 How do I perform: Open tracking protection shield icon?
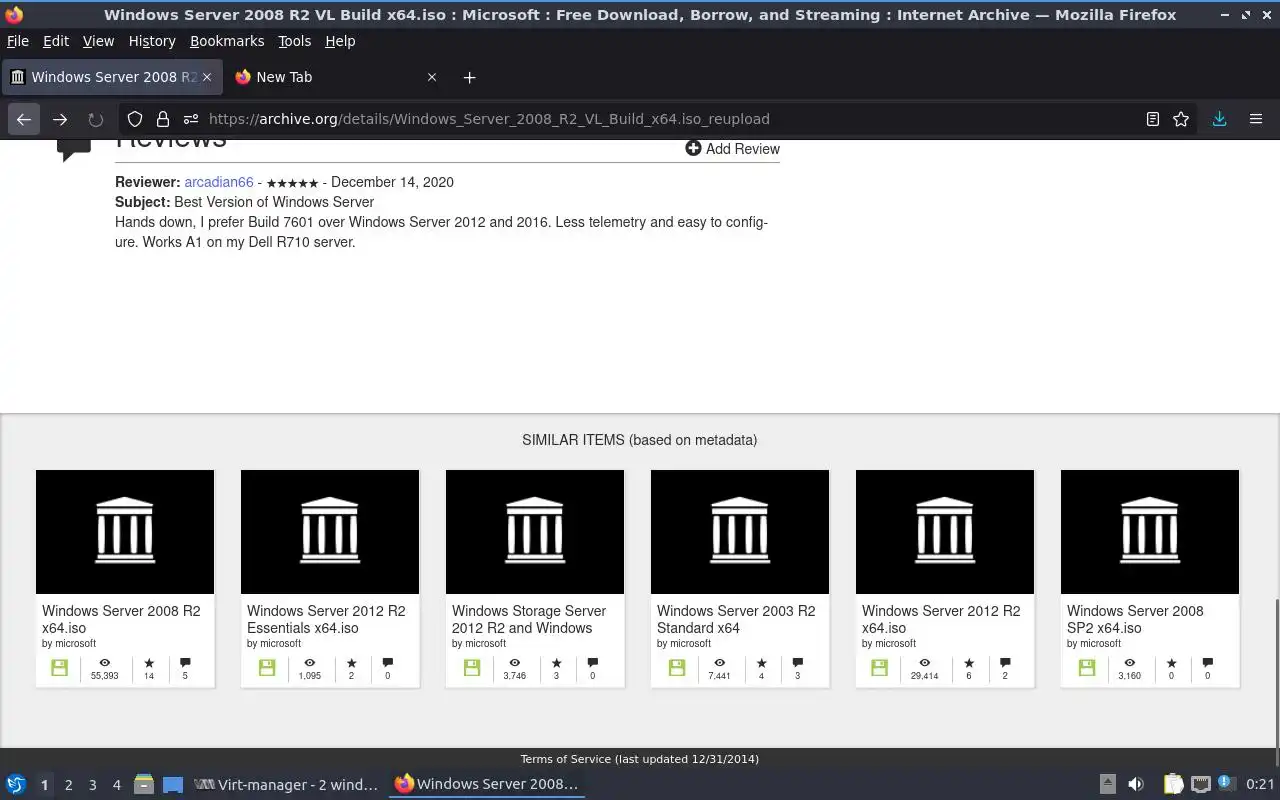click(x=135, y=119)
